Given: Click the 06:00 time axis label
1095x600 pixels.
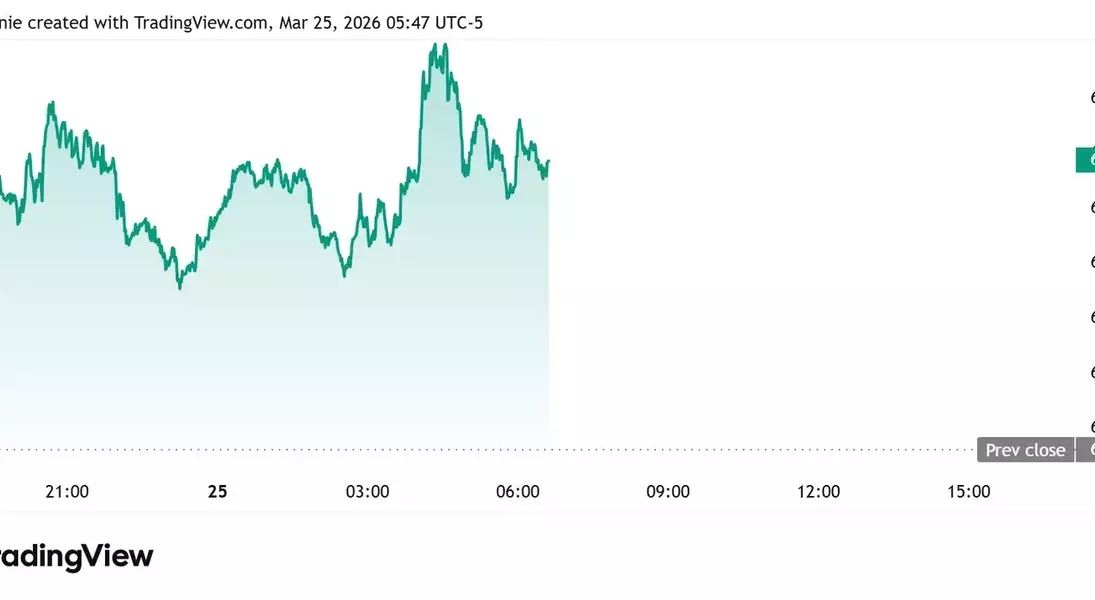Looking at the screenshot, I should 518,491.
